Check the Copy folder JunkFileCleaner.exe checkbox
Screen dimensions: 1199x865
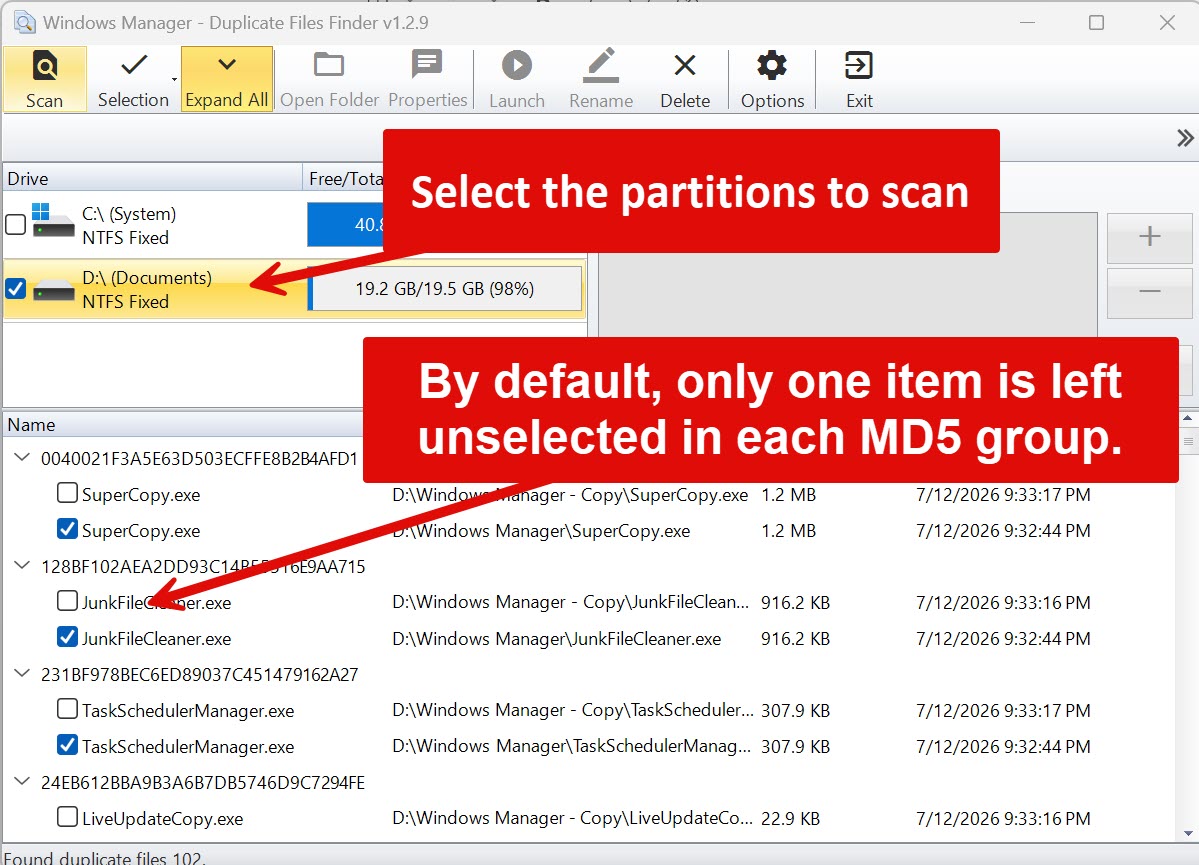coord(67,600)
